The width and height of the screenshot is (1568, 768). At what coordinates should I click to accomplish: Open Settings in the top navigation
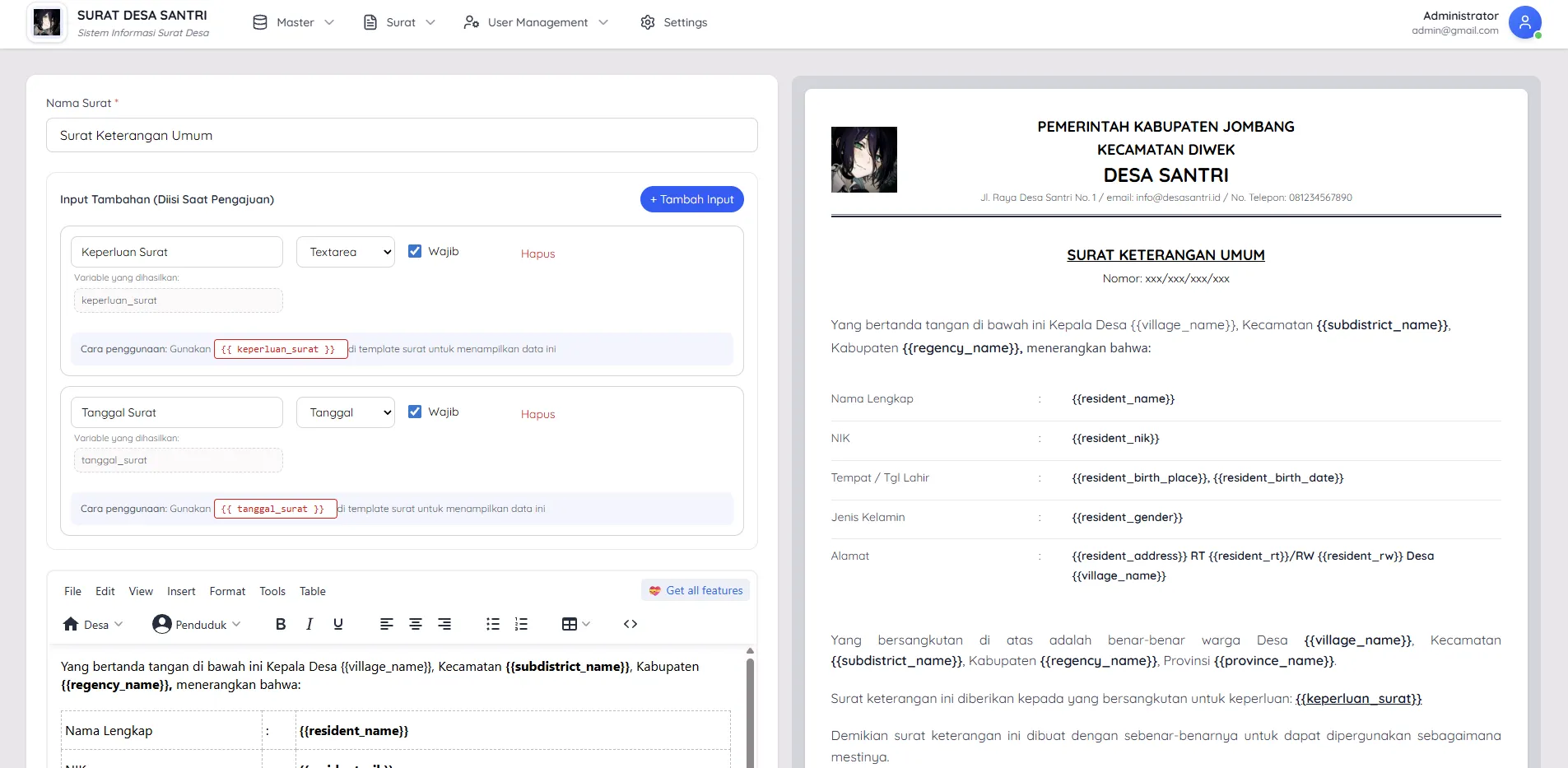(673, 22)
